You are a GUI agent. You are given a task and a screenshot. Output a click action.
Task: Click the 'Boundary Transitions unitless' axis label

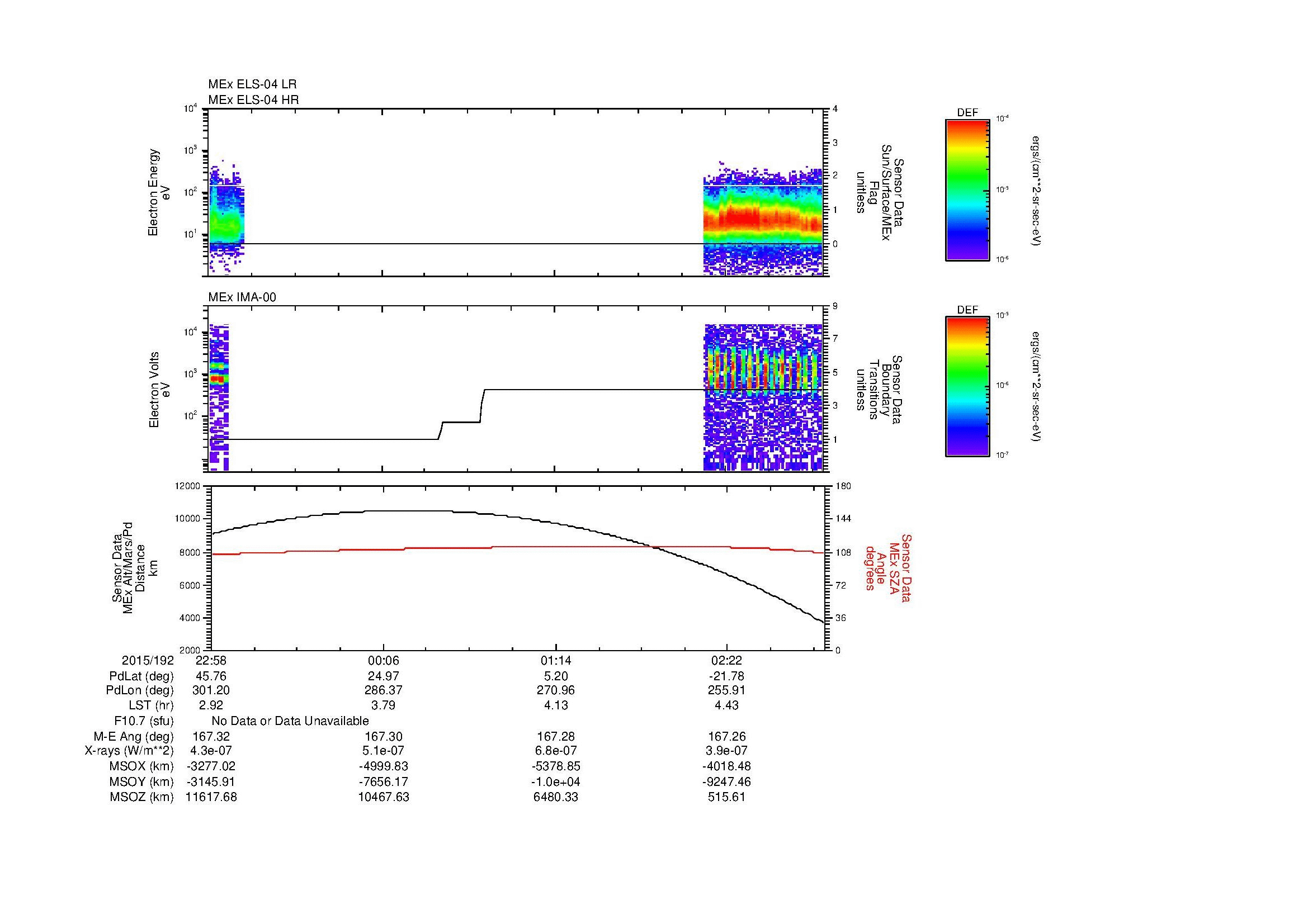(x=879, y=391)
